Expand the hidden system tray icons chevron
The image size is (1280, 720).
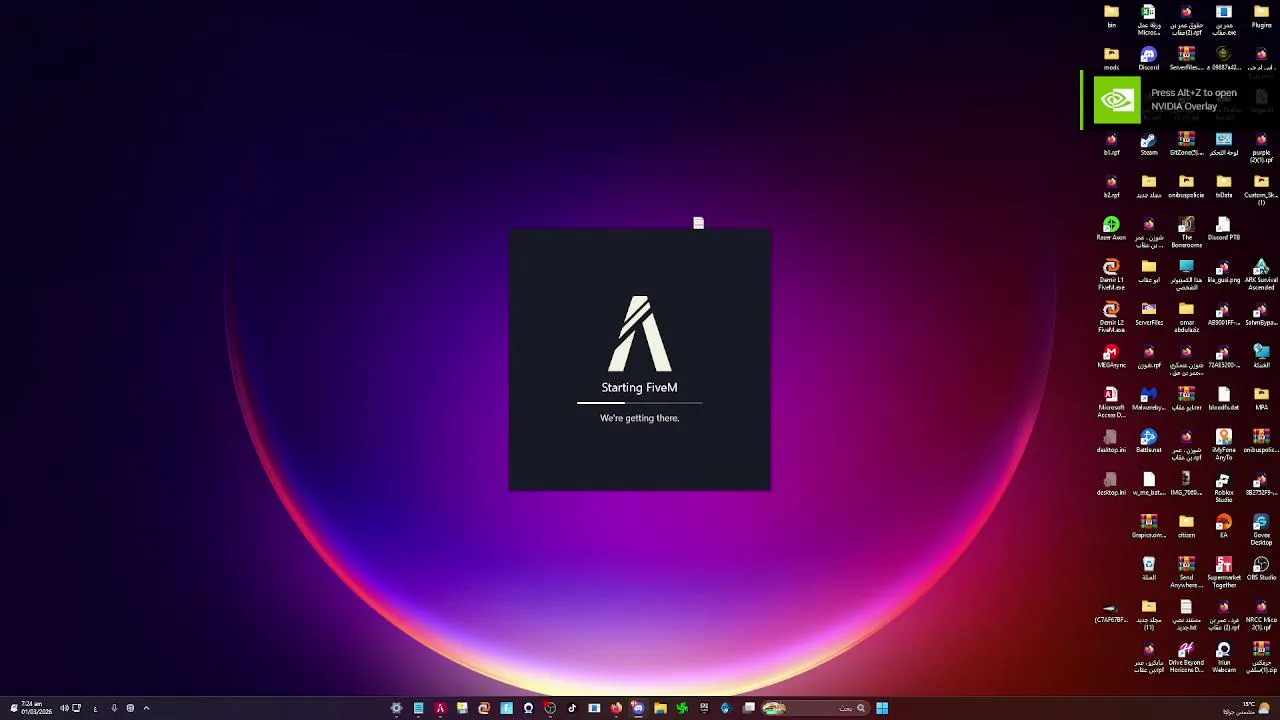pos(146,708)
